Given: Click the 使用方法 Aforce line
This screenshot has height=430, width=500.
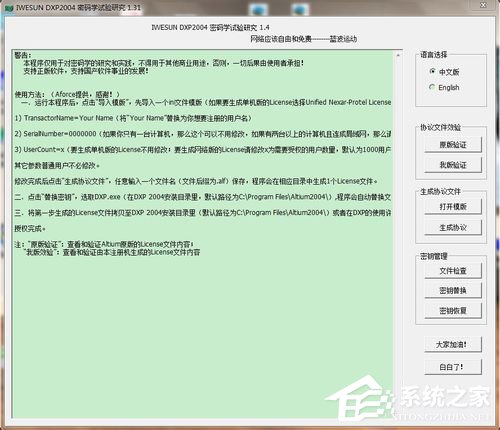Looking at the screenshot, I should [67, 94].
